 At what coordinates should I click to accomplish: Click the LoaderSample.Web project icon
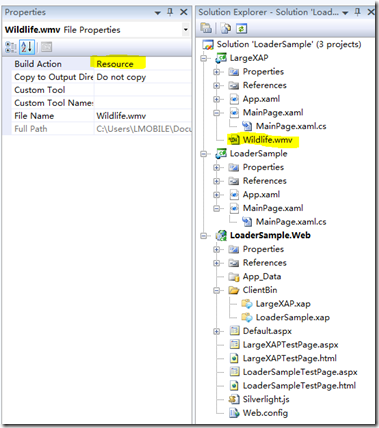221,235
